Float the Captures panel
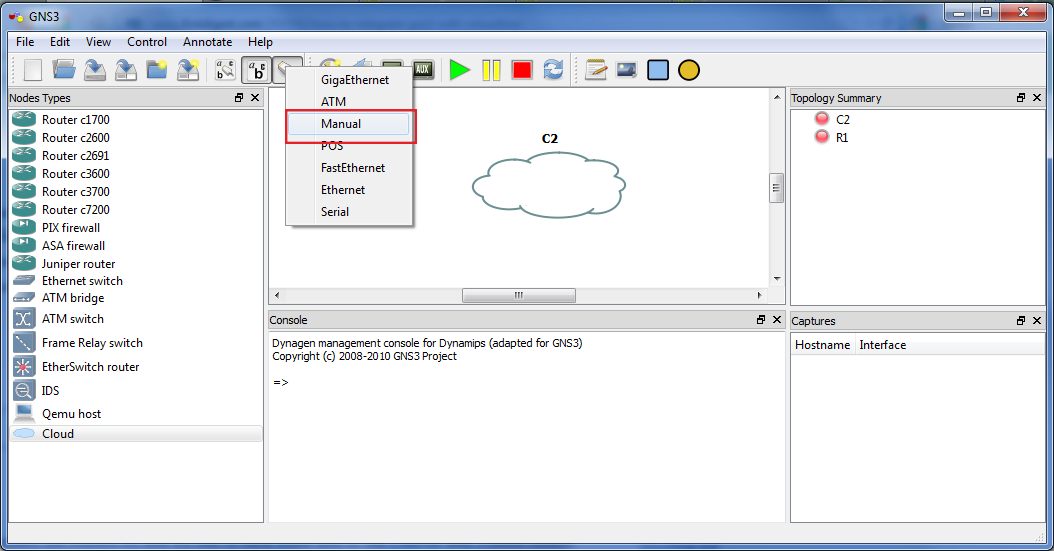Image resolution: width=1054 pixels, height=551 pixels. [x=1020, y=321]
